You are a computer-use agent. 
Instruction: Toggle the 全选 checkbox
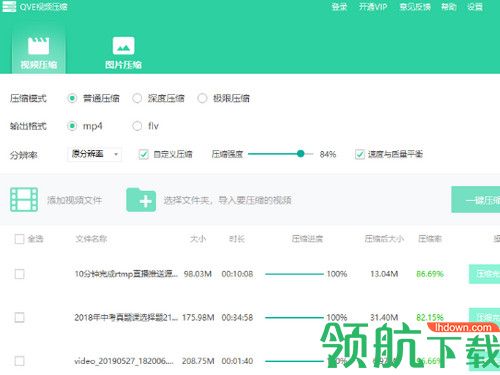click(x=20, y=239)
